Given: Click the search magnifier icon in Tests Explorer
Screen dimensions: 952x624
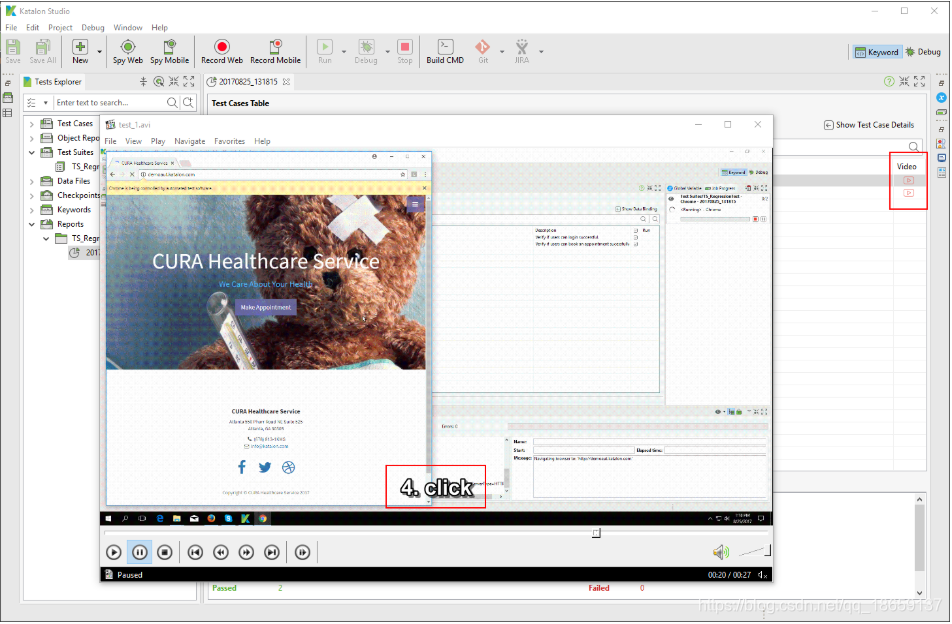Looking at the screenshot, I should click(x=172, y=103).
